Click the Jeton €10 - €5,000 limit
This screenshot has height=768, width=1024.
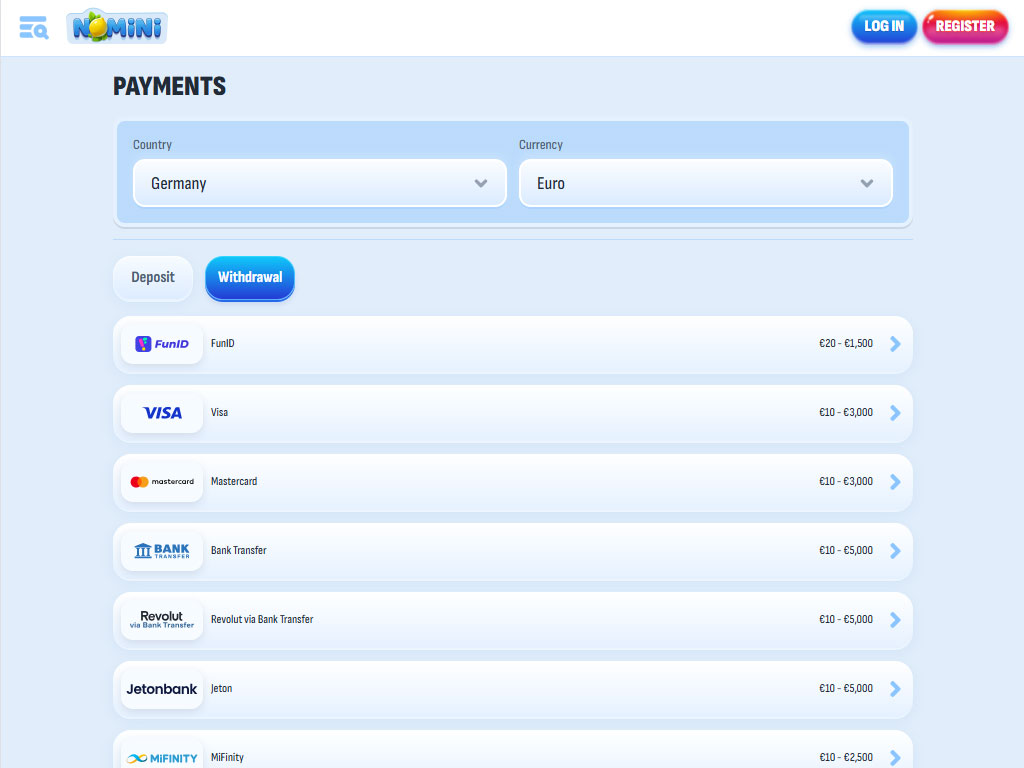[846, 688]
